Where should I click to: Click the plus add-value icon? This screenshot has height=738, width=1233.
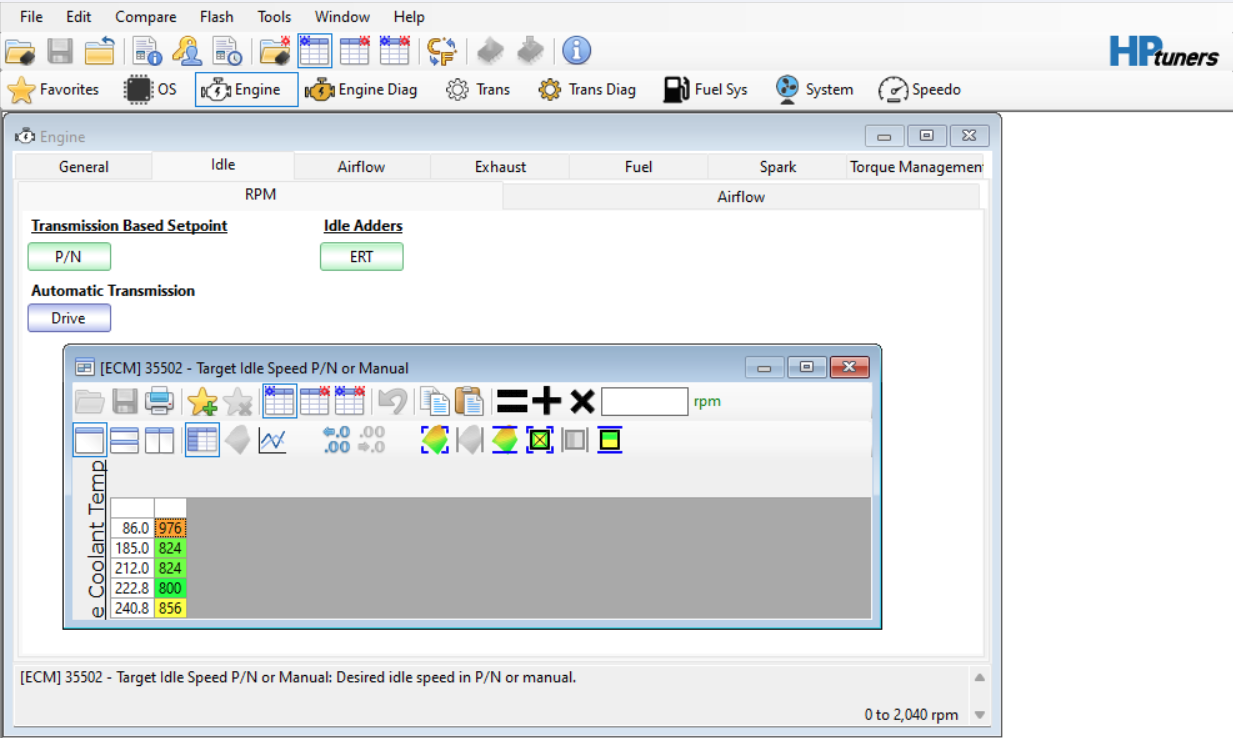point(546,402)
